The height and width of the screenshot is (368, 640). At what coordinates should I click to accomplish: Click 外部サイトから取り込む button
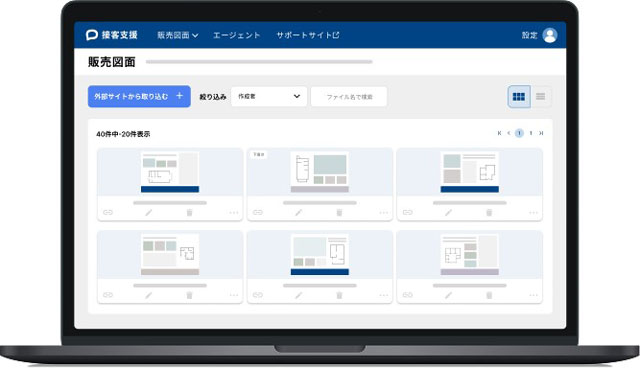tap(139, 96)
